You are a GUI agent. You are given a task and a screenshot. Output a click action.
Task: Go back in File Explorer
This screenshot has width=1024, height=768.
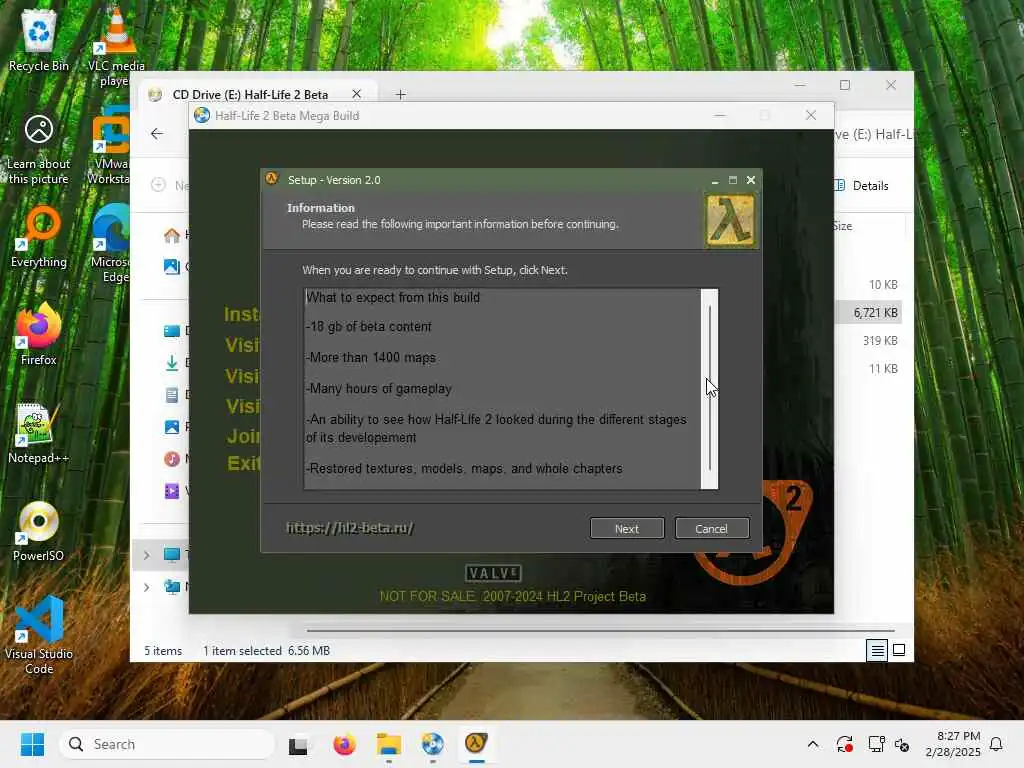[157, 134]
